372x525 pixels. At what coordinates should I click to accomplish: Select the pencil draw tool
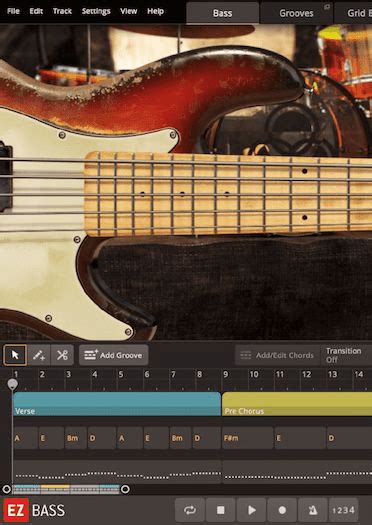click(x=39, y=355)
